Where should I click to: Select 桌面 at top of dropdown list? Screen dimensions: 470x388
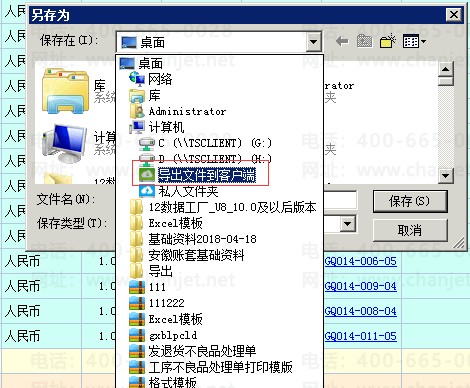(141, 63)
